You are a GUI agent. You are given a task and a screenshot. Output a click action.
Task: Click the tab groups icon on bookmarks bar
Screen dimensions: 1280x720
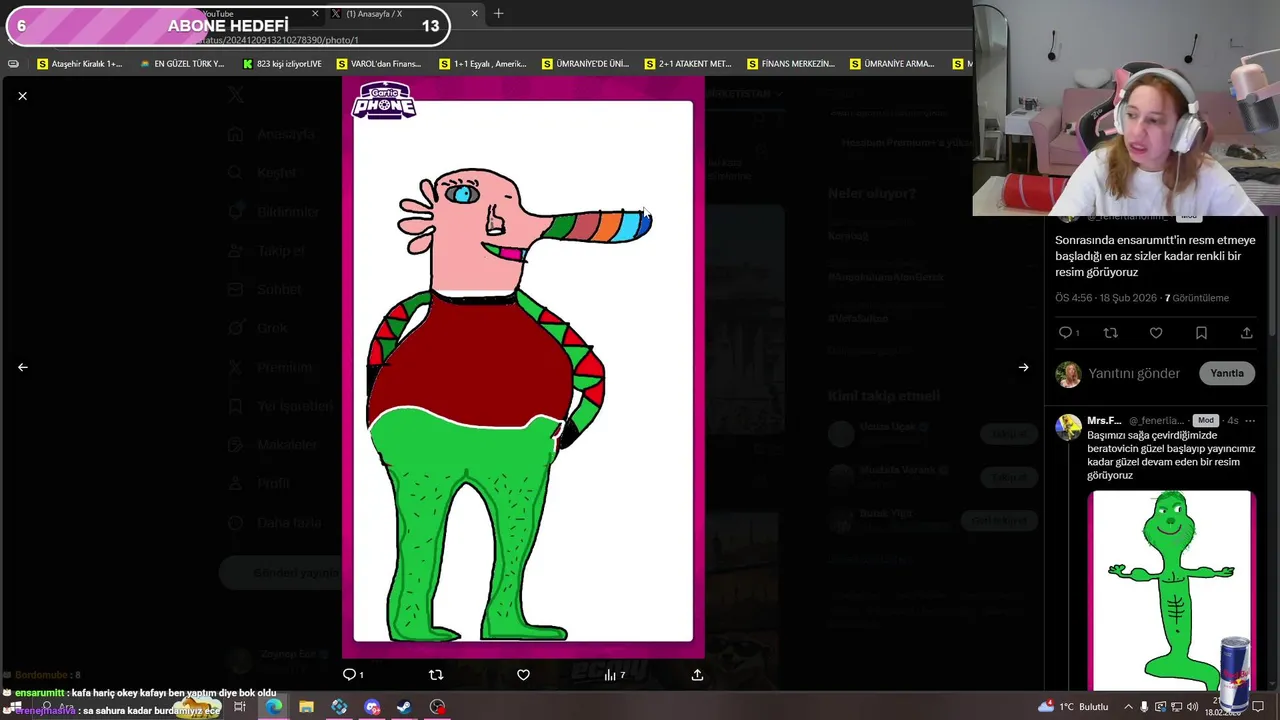[13, 64]
